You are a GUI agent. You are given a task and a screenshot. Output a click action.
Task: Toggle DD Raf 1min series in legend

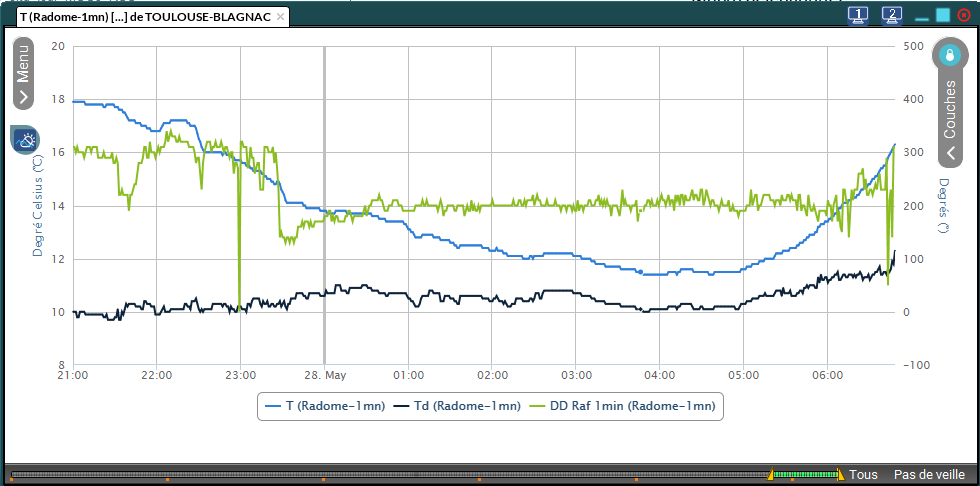coord(625,406)
